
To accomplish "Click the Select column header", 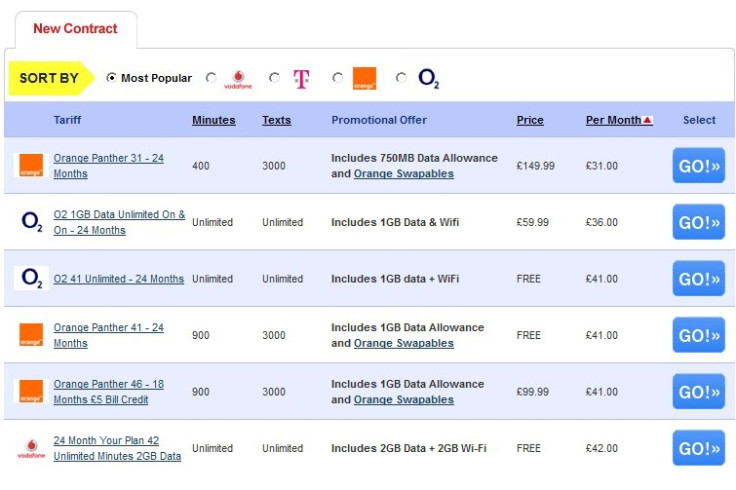I will click(x=699, y=120).
